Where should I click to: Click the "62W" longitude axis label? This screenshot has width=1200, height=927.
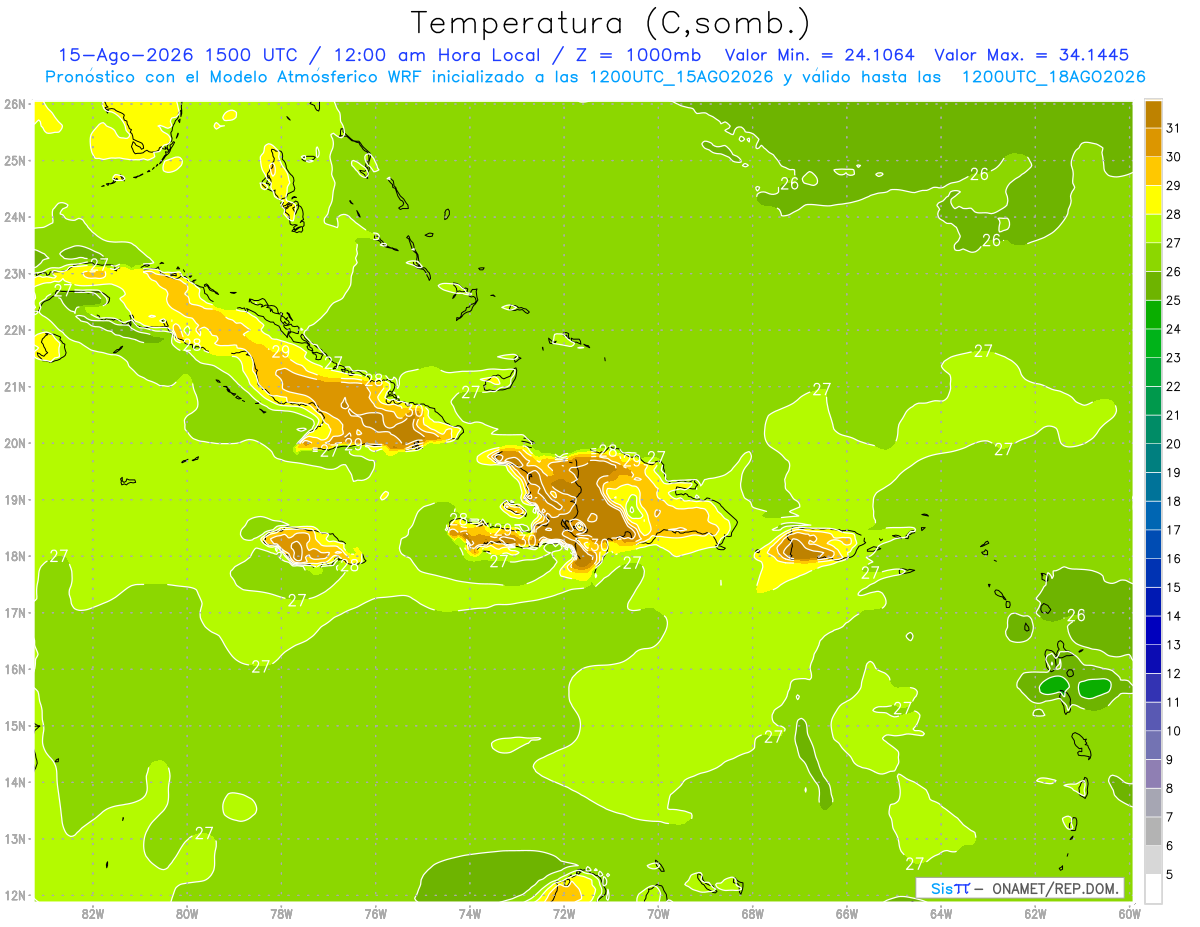click(x=1035, y=913)
